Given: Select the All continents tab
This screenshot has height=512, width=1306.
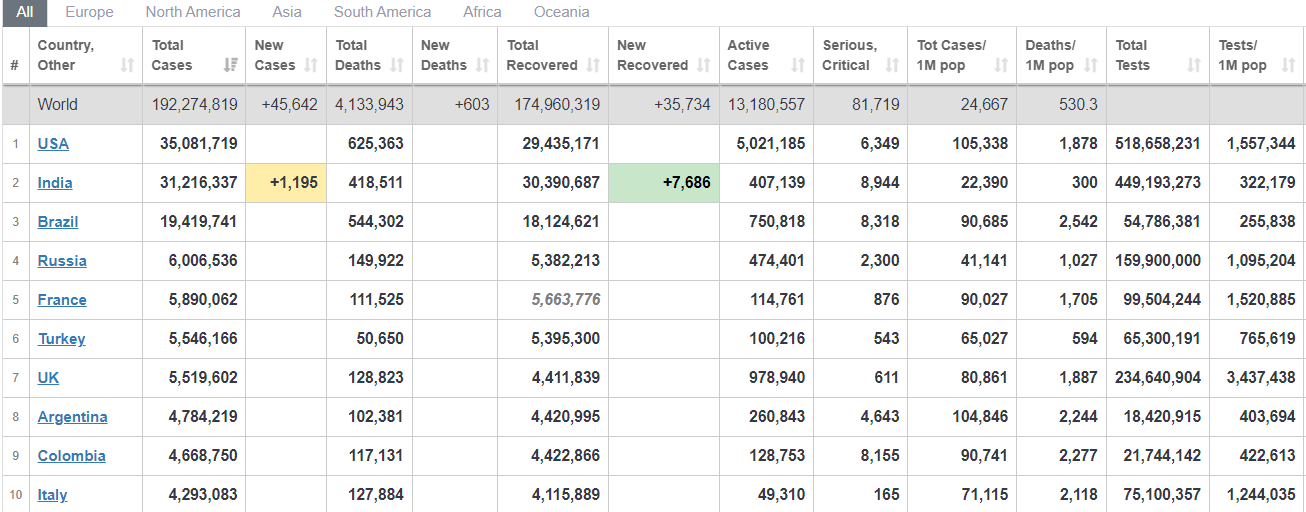Looking at the screenshot, I should coord(24,12).
